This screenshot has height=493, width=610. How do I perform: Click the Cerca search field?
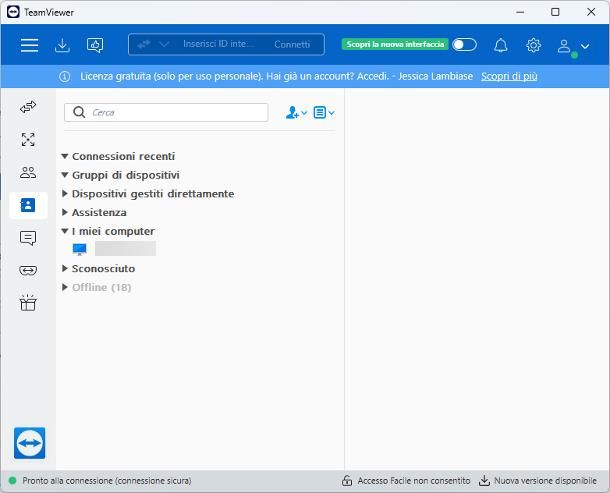click(166, 112)
